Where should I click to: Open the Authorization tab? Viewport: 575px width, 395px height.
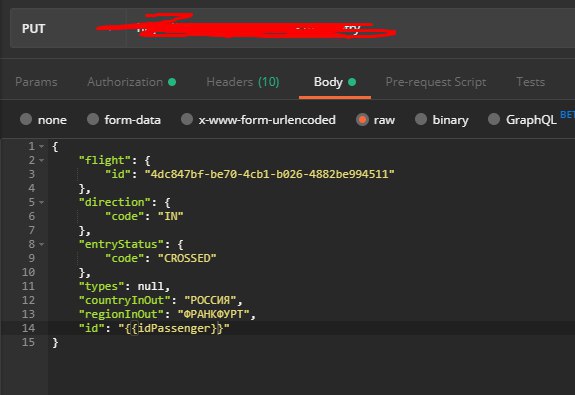point(131,82)
